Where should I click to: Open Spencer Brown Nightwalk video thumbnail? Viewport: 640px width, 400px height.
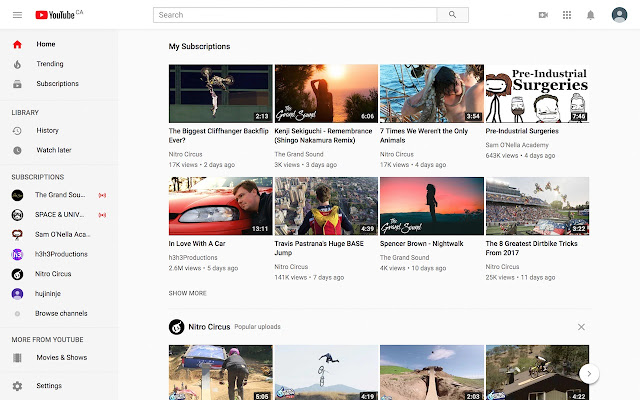(x=432, y=206)
